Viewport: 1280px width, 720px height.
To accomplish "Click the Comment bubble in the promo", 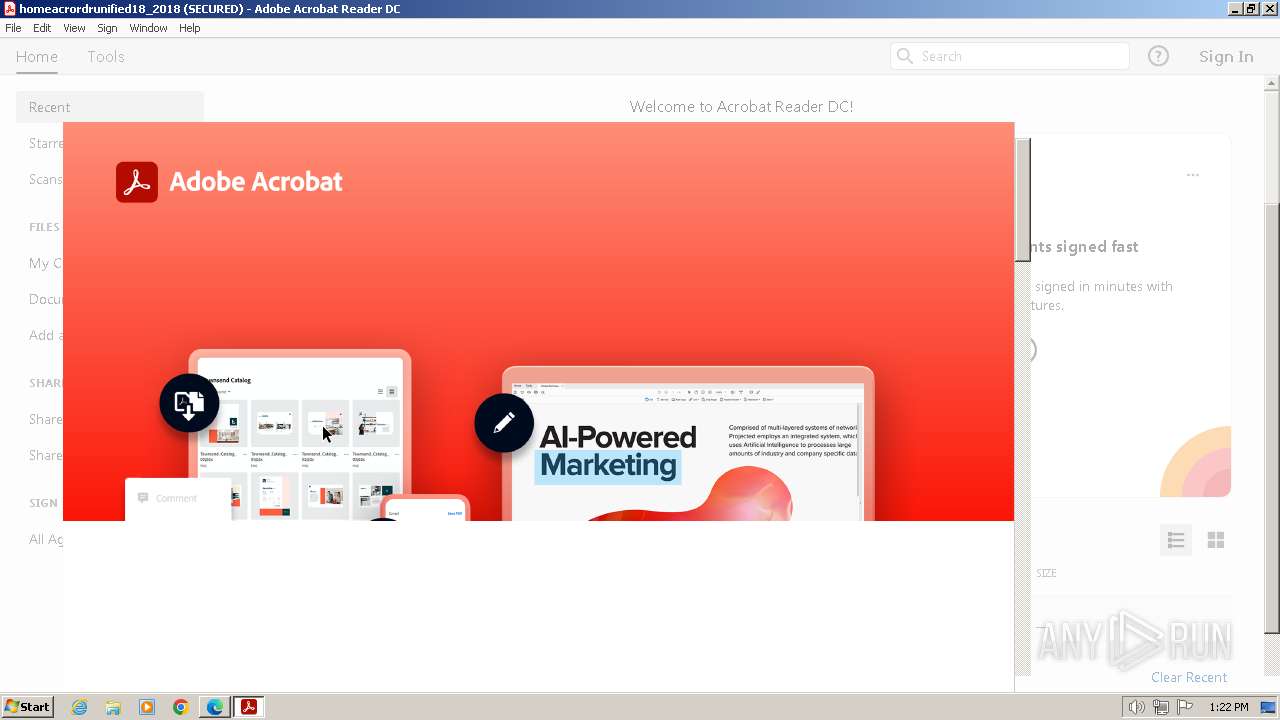I will (178, 499).
